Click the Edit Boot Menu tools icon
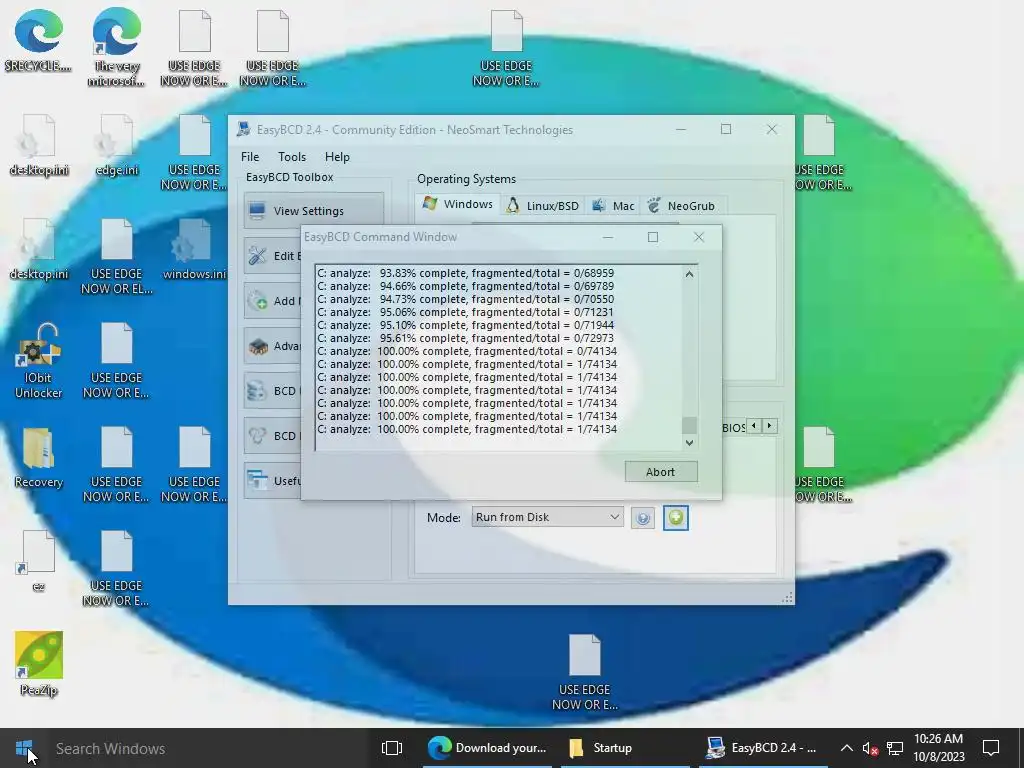 click(x=257, y=255)
